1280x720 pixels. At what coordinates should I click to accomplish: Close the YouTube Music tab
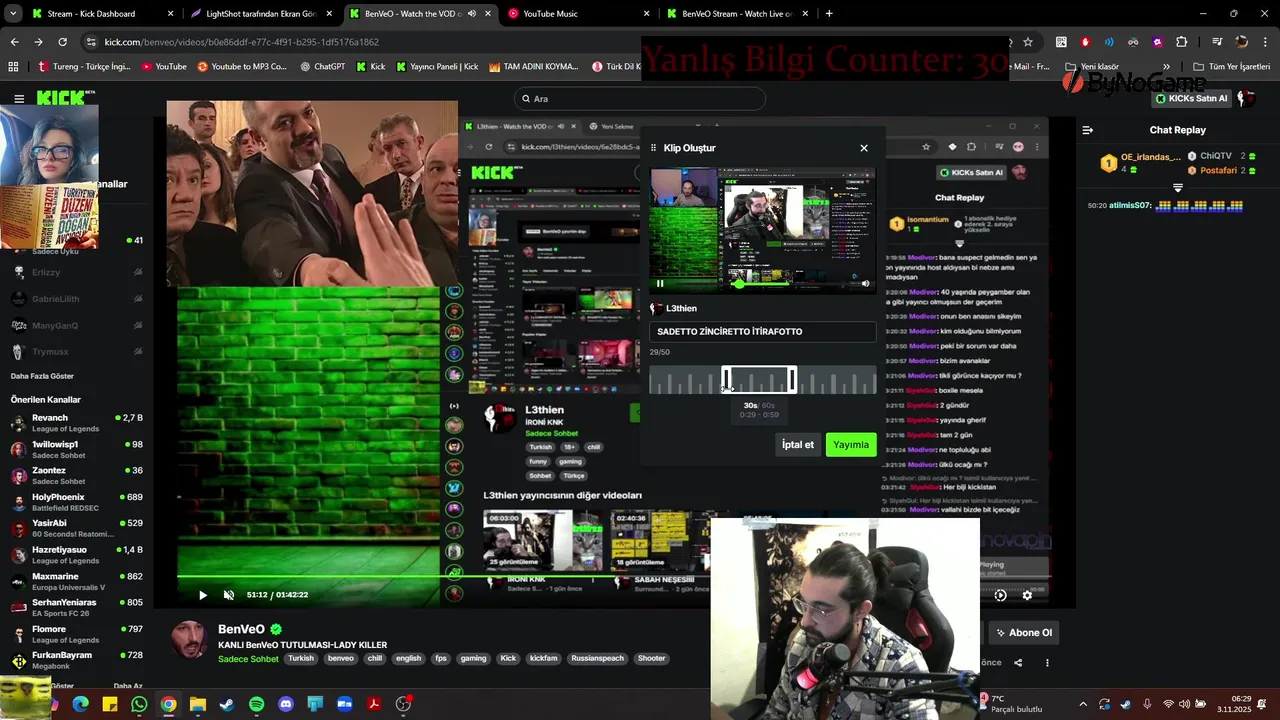coord(647,14)
